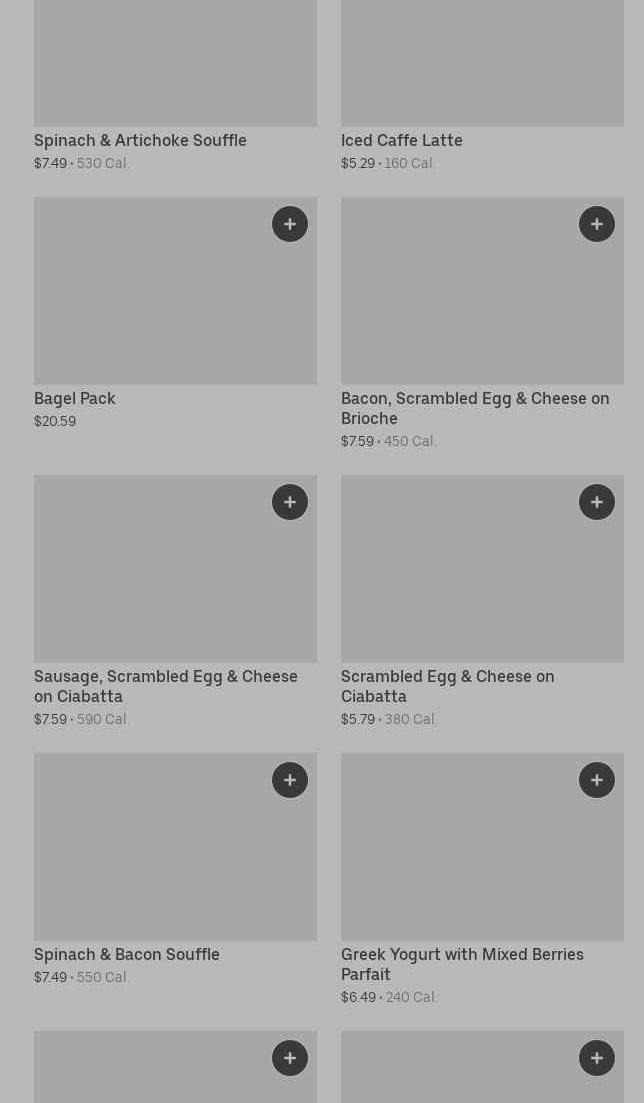Screen dimensions: 644x1103
Task: Open the Spinach & Artichoke Souffle title
Action: [x=140, y=141]
